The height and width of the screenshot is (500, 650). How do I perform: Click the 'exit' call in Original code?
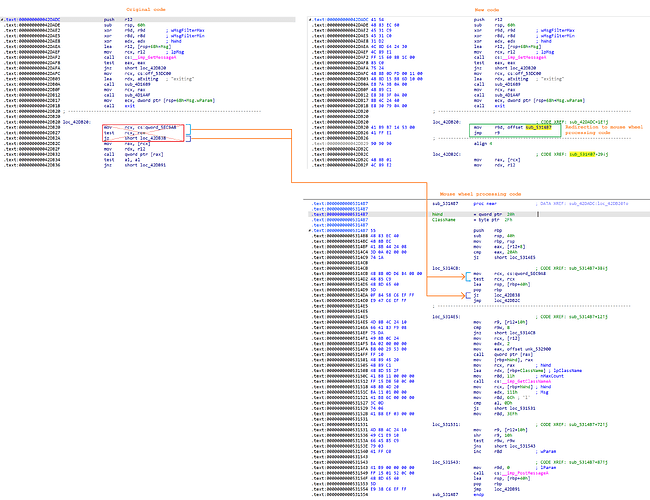pyautogui.click(x=130, y=106)
